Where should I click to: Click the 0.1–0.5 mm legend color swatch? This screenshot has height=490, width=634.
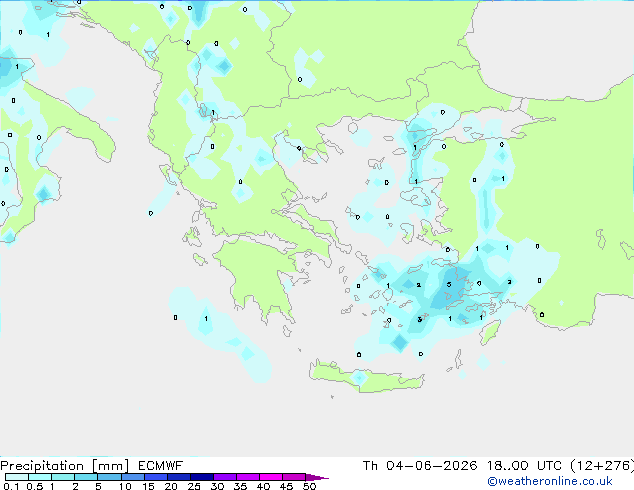(x=17, y=477)
